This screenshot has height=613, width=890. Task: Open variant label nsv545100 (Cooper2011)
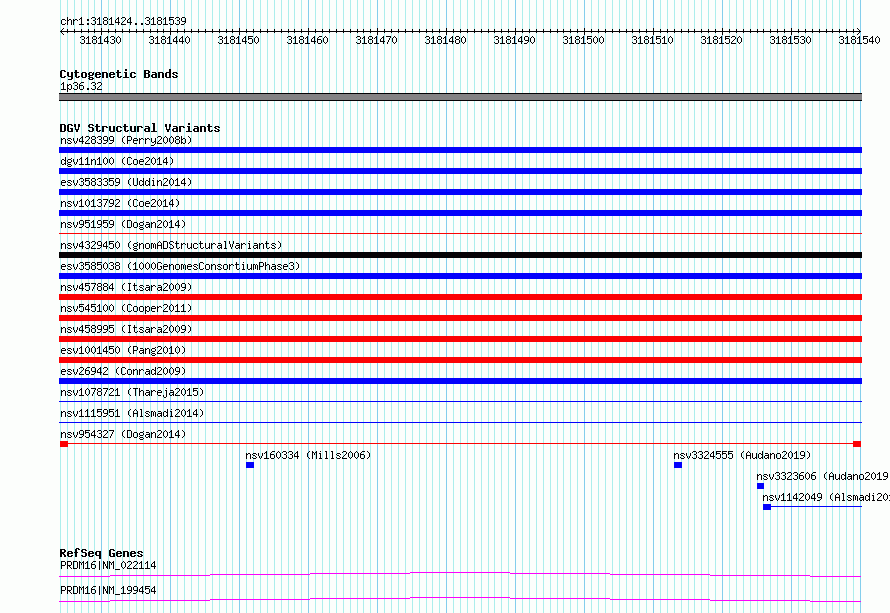click(126, 308)
